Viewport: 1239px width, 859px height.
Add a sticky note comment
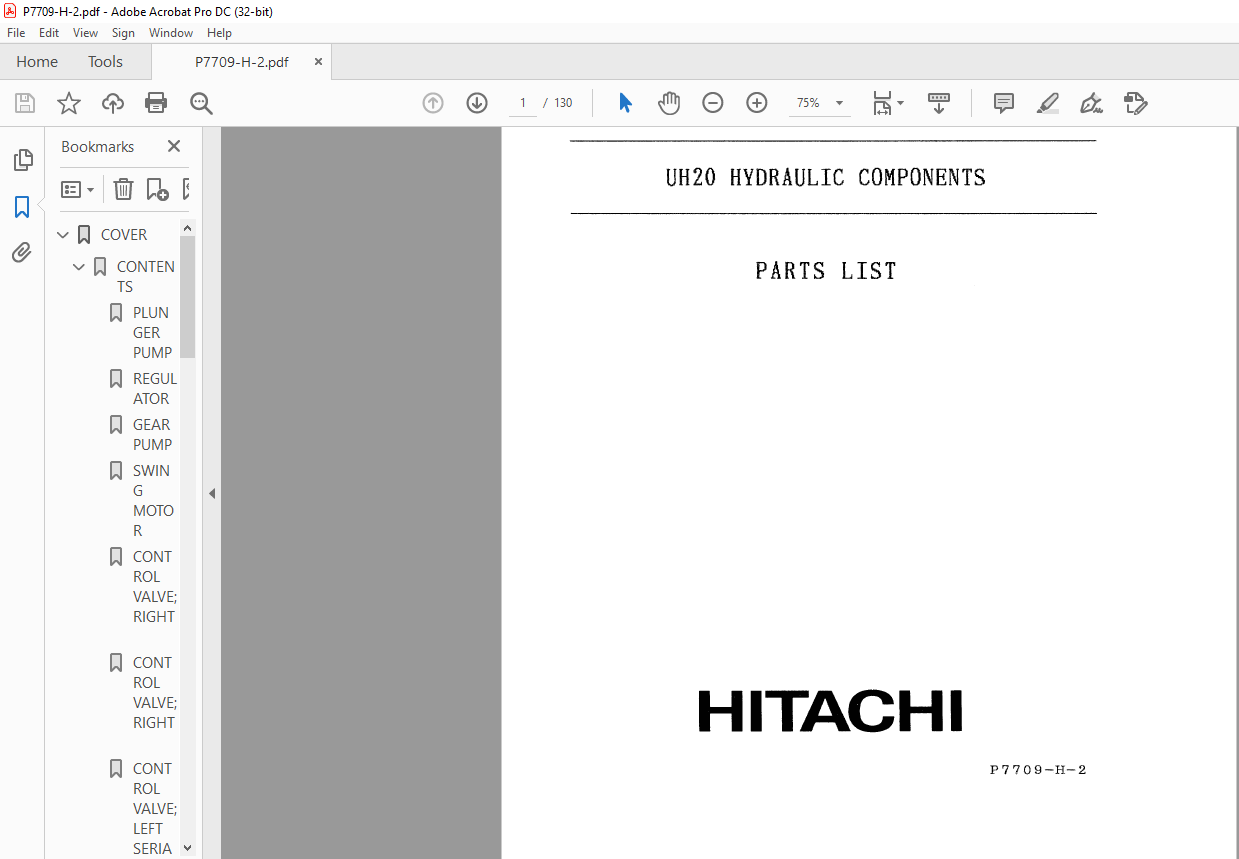pyautogui.click(x=1004, y=103)
